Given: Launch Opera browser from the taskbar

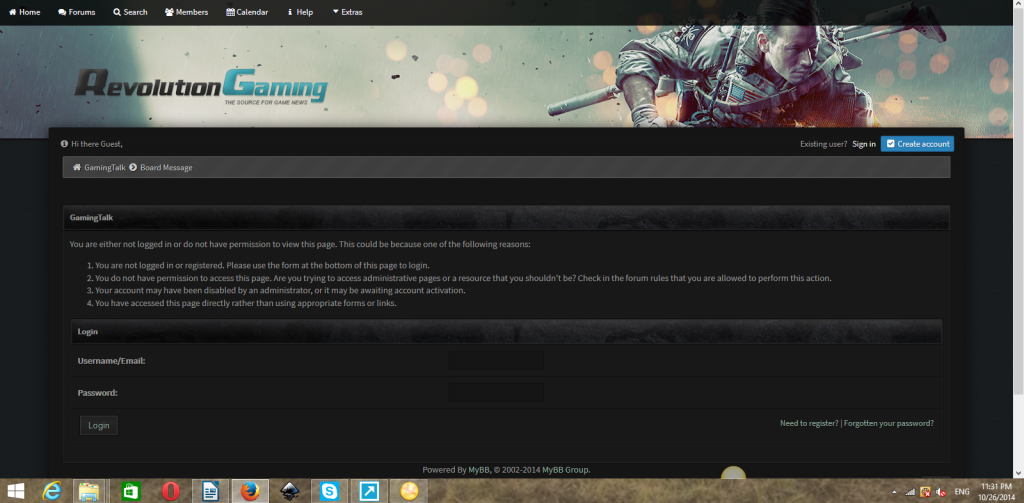Looking at the screenshot, I should [170, 491].
